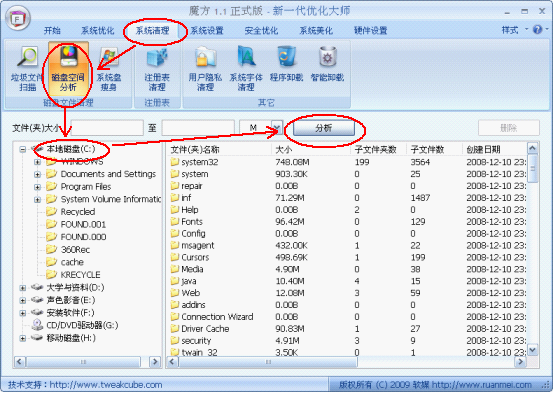The width and height of the screenshot is (554, 393).
Task: Open the 注册表清理 registry cleaner
Action: pyautogui.click(x=157, y=69)
